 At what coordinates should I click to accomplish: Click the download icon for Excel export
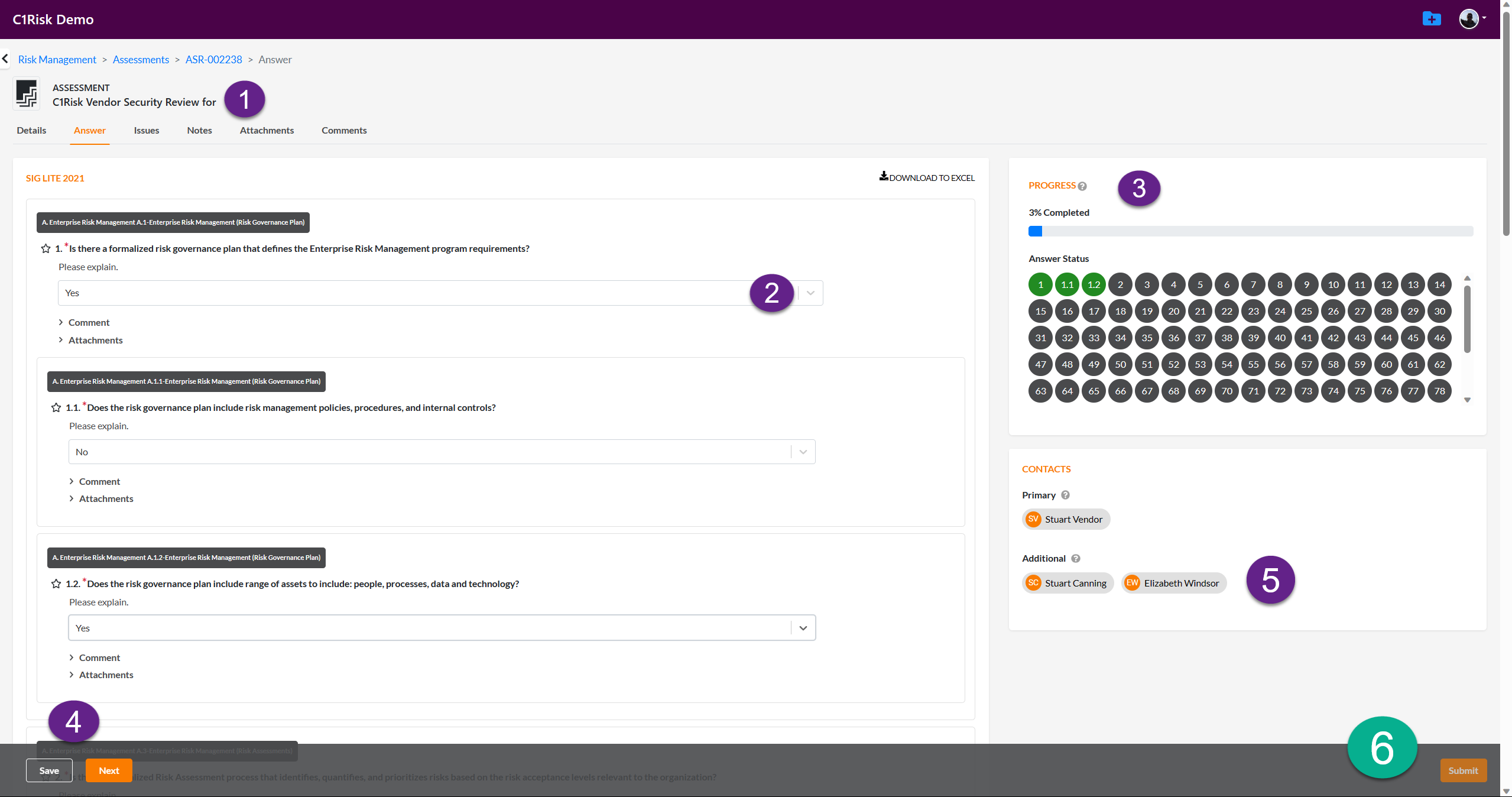pos(883,176)
